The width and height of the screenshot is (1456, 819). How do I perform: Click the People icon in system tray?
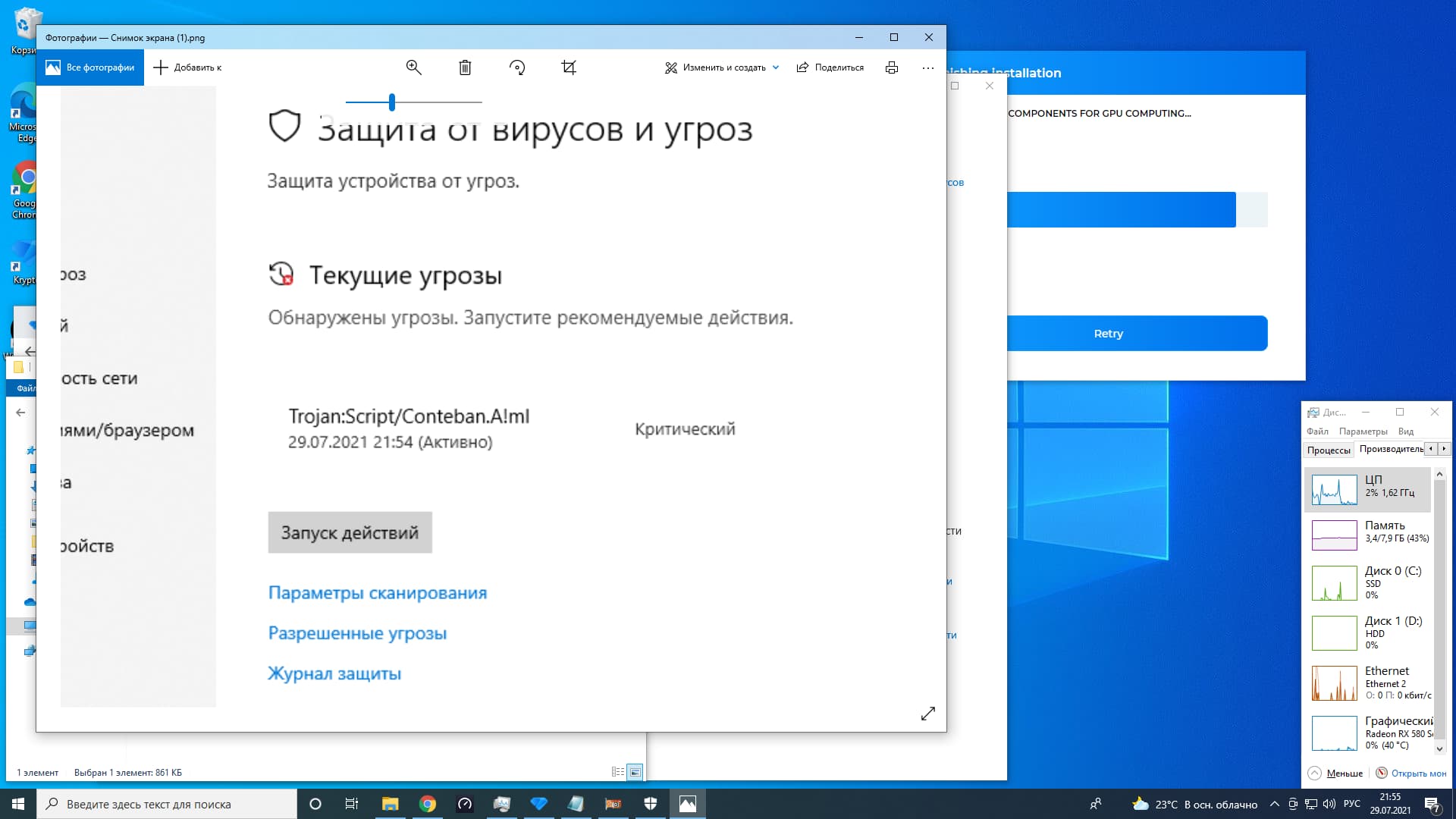click(x=1096, y=804)
